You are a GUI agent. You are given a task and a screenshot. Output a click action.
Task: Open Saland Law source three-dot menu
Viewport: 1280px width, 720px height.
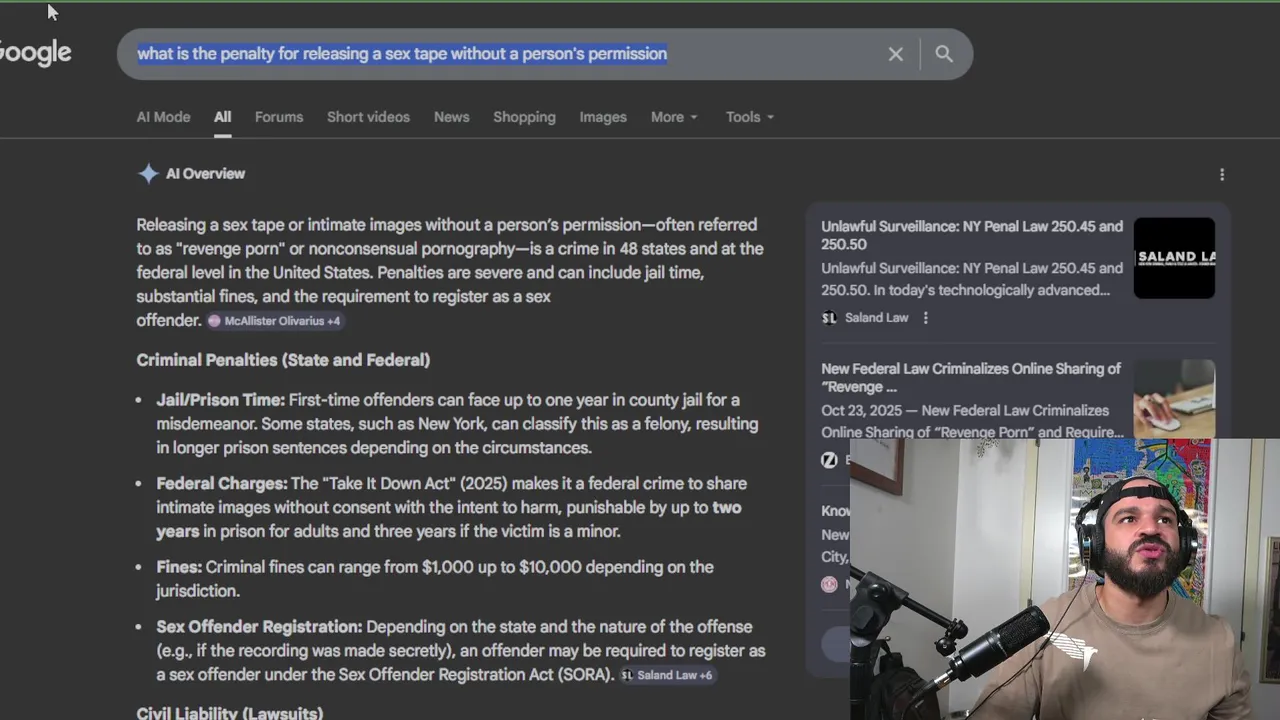point(925,318)
